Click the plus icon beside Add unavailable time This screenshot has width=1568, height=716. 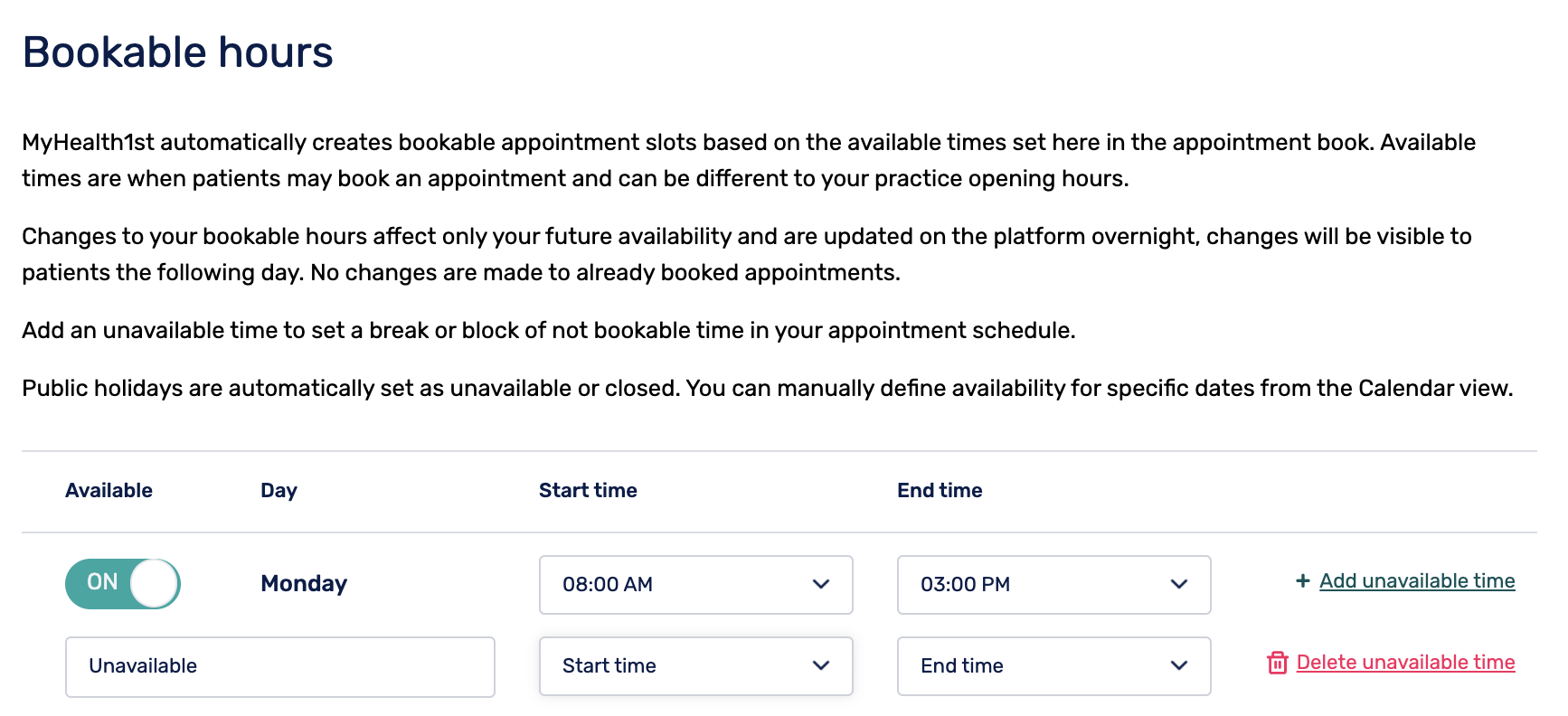[x=1302, y=581]
